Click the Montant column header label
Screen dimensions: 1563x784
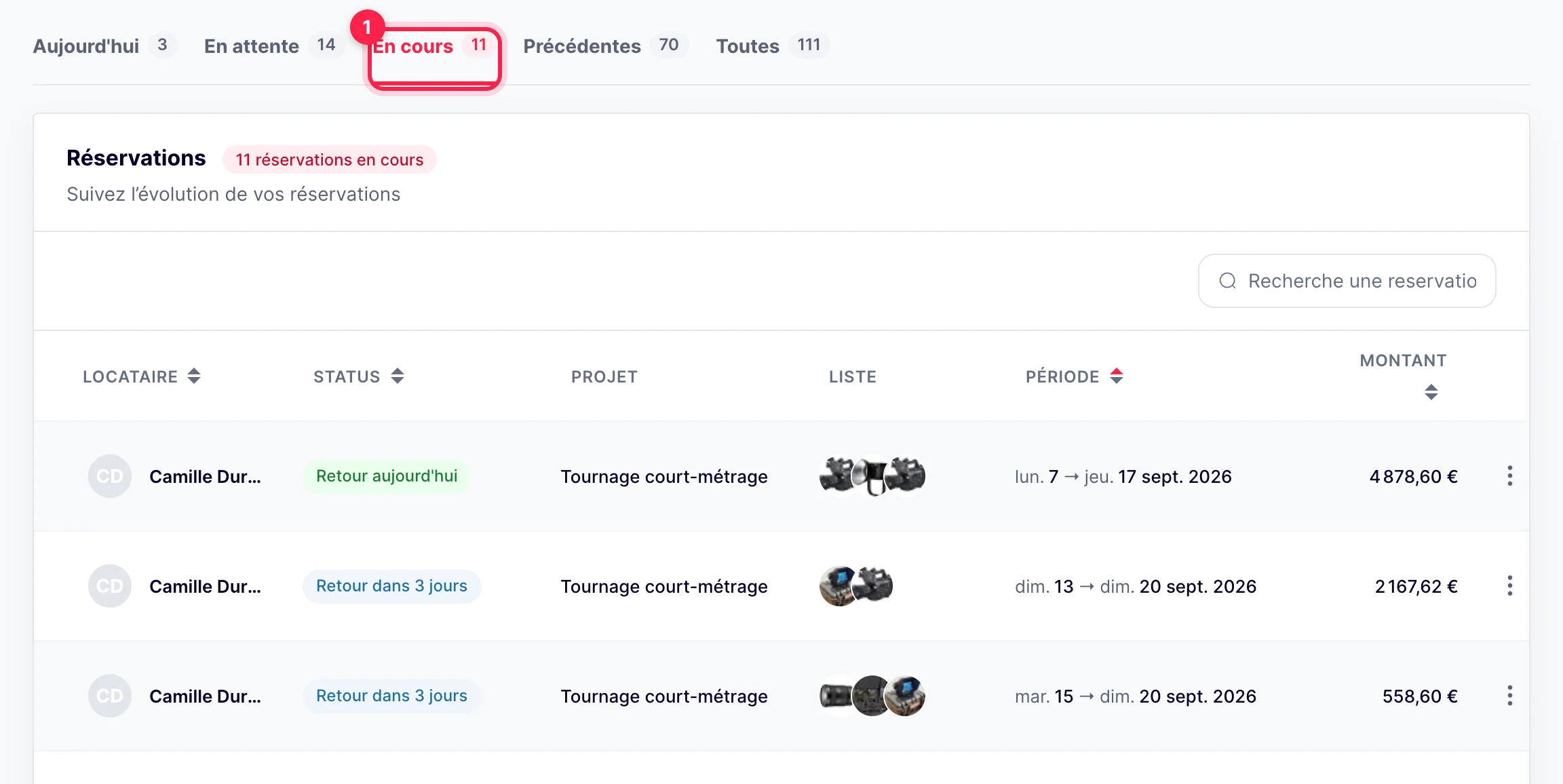[x=1404, y=361]
